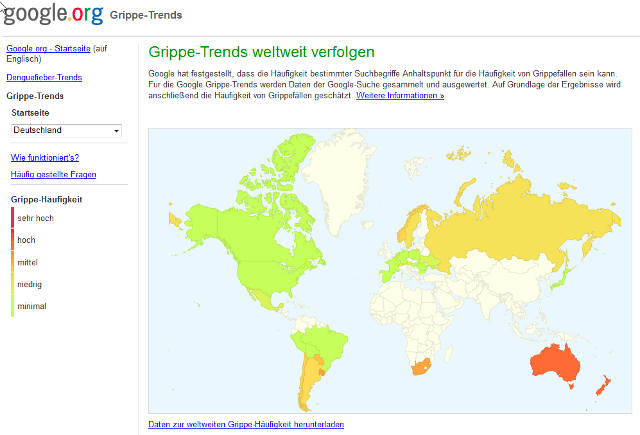Open the Wie funktioniert's? link
The image size is (640, 435).
[45, 158]
